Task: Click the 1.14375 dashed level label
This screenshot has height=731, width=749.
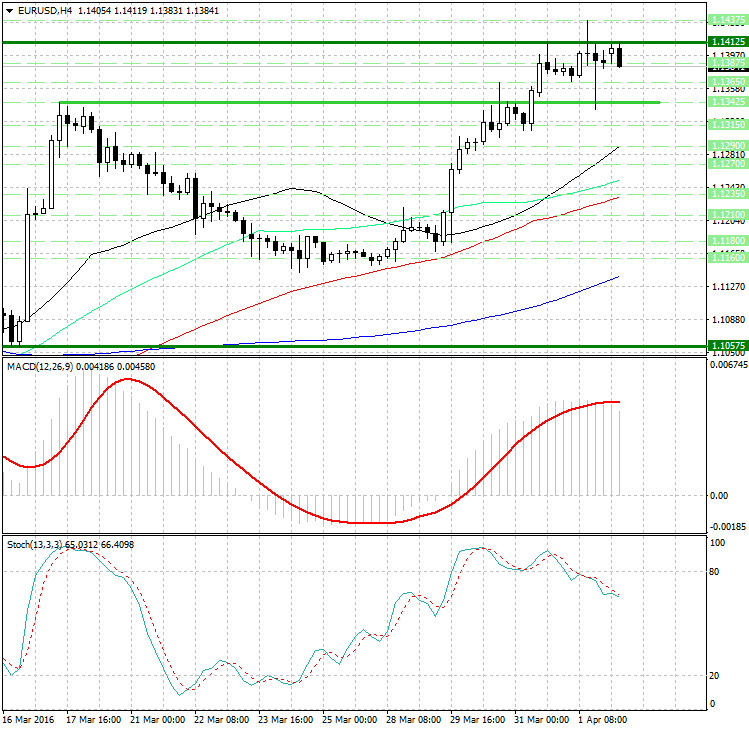Action: coord(728,20)
